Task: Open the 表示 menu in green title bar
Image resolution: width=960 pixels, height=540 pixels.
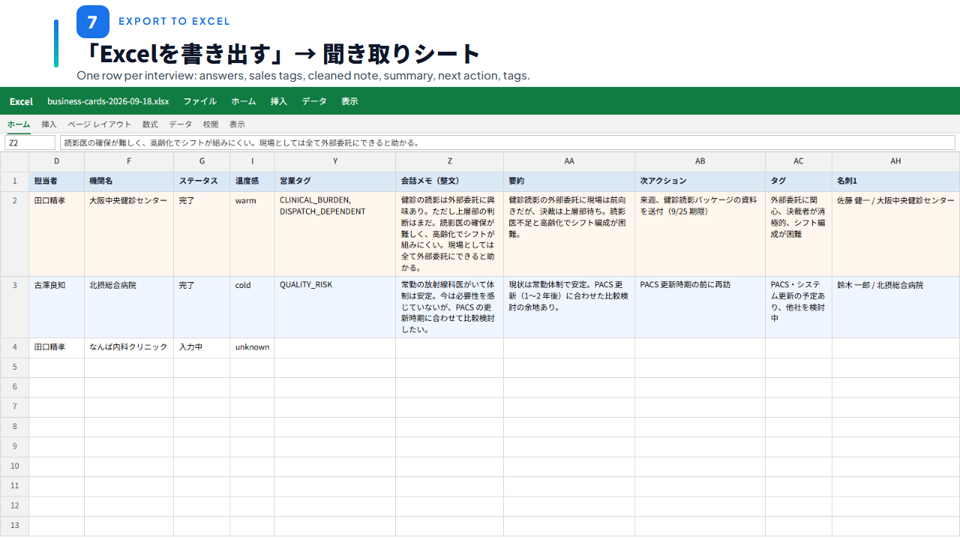Action: click(x=350, y=102)
